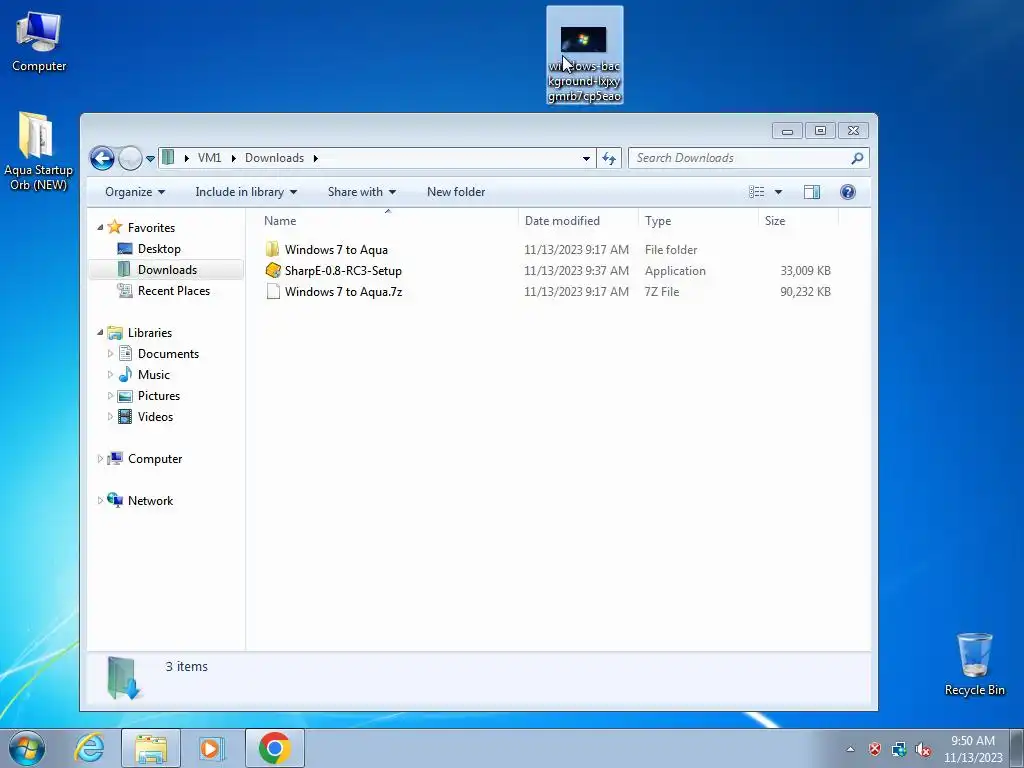This screenshot has height=768, width=1024.
Task: Refresh the Downloads folder view
Action: pyautogui.click(x=609, y=158)
